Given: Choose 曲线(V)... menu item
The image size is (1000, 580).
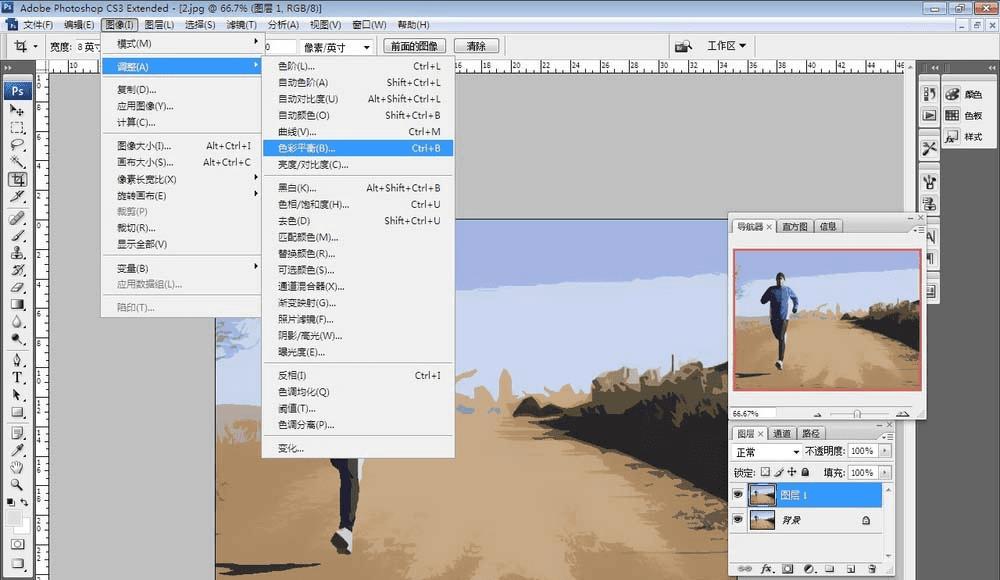Looking at the screenshot, I should (358, 131).
